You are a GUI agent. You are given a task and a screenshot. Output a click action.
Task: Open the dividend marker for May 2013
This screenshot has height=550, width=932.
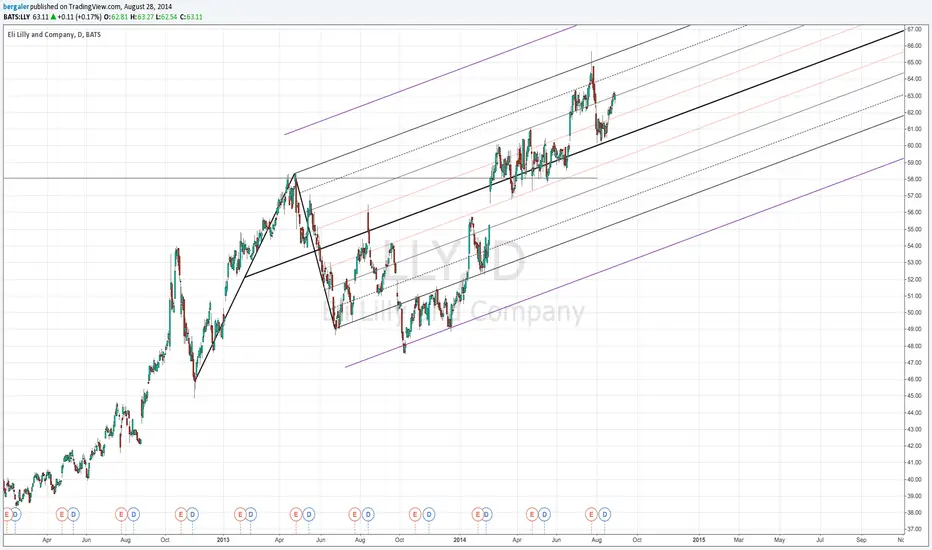(308, 514)
